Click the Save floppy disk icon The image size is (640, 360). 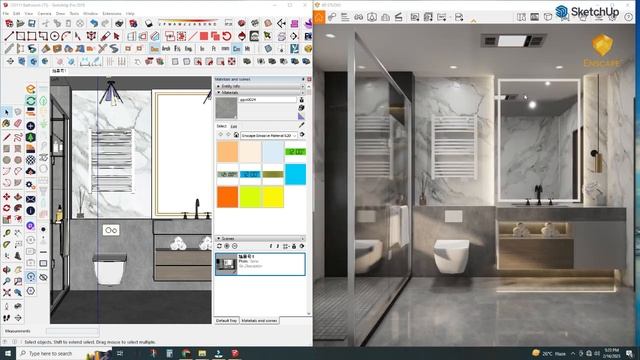pyautogui.click(x=31, y=23)
